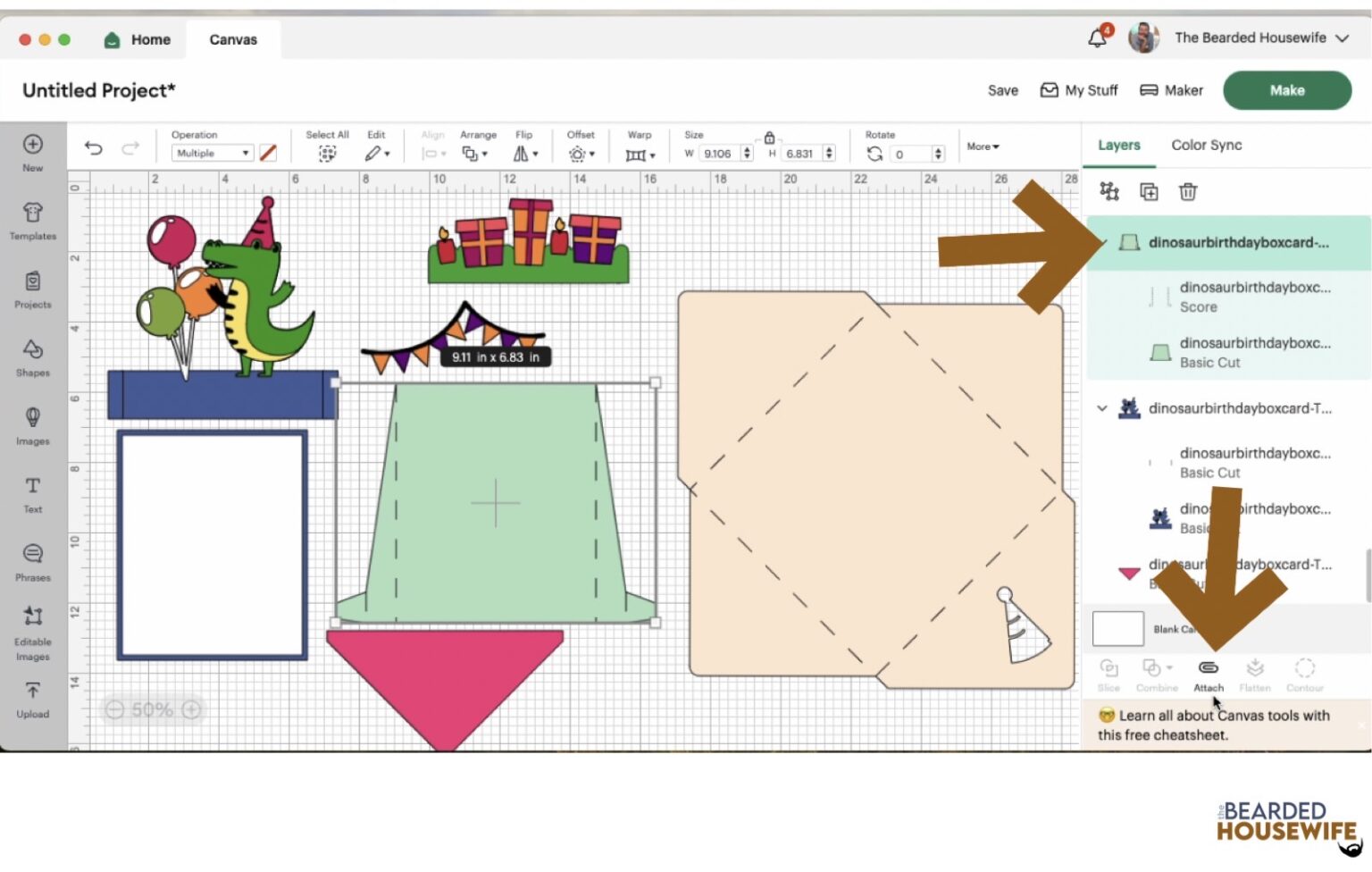
Task: Open the notifications bell
Action: pyautogui.click(x=1098, y=38)
